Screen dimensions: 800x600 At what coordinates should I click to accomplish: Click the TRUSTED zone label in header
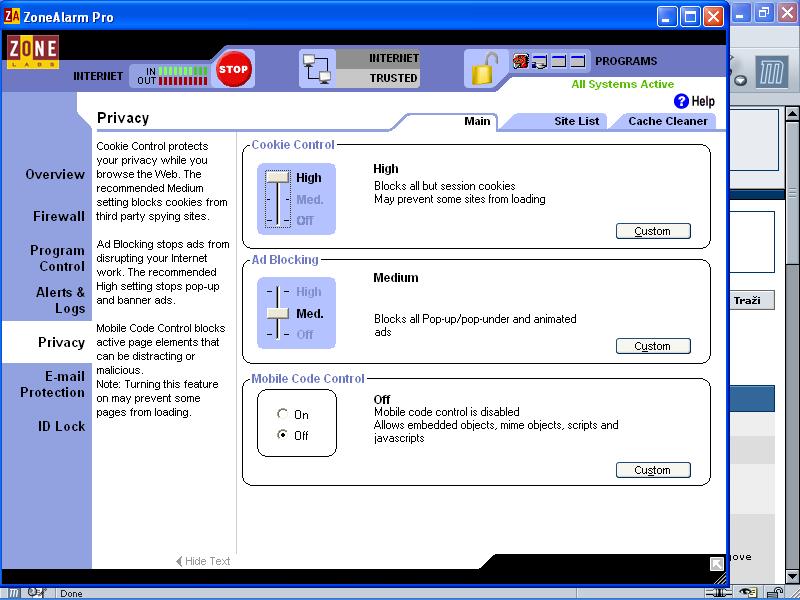393,78
